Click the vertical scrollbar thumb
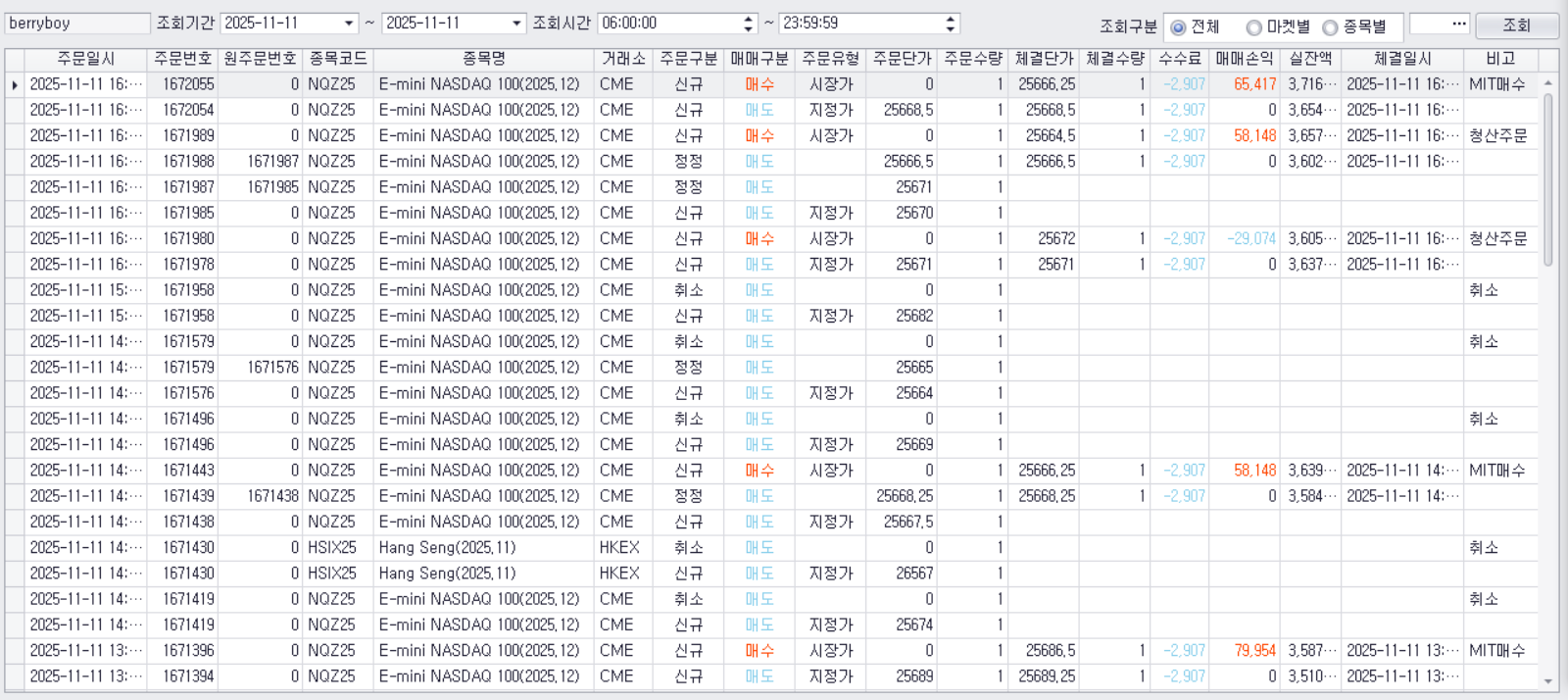 click(1548, 179)
